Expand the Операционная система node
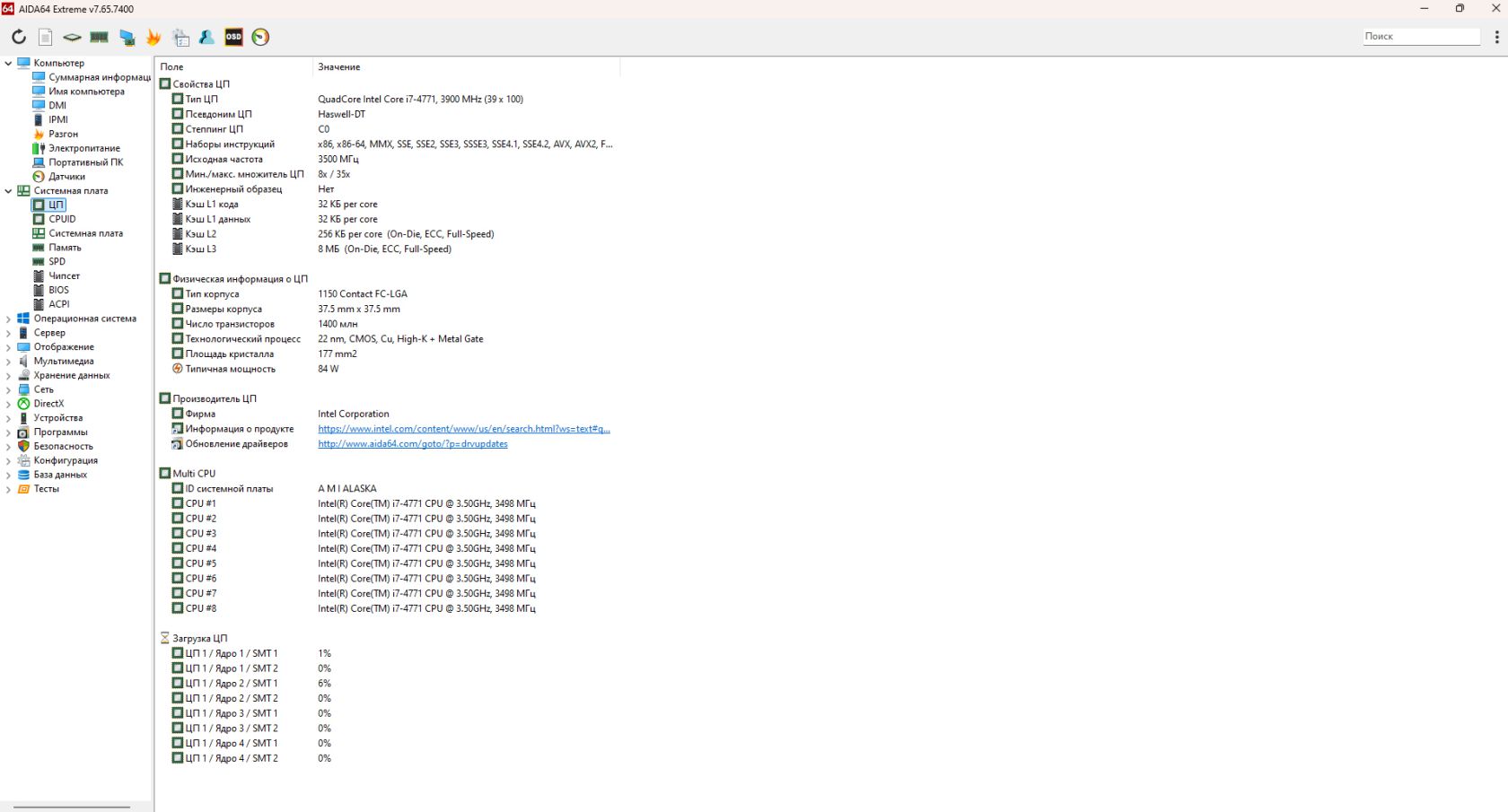The width and height of the screenshot is (1508, 812). [8, 319]
